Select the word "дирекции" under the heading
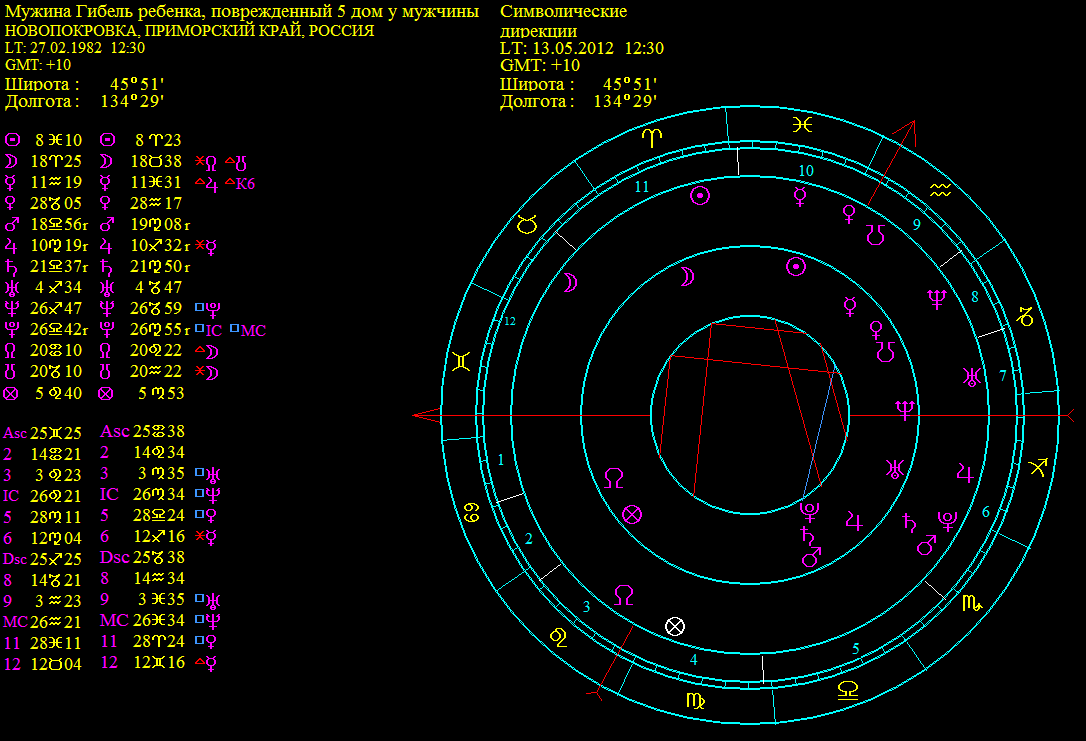This screenshot has width=1086, height=741. tap(539, 32)
